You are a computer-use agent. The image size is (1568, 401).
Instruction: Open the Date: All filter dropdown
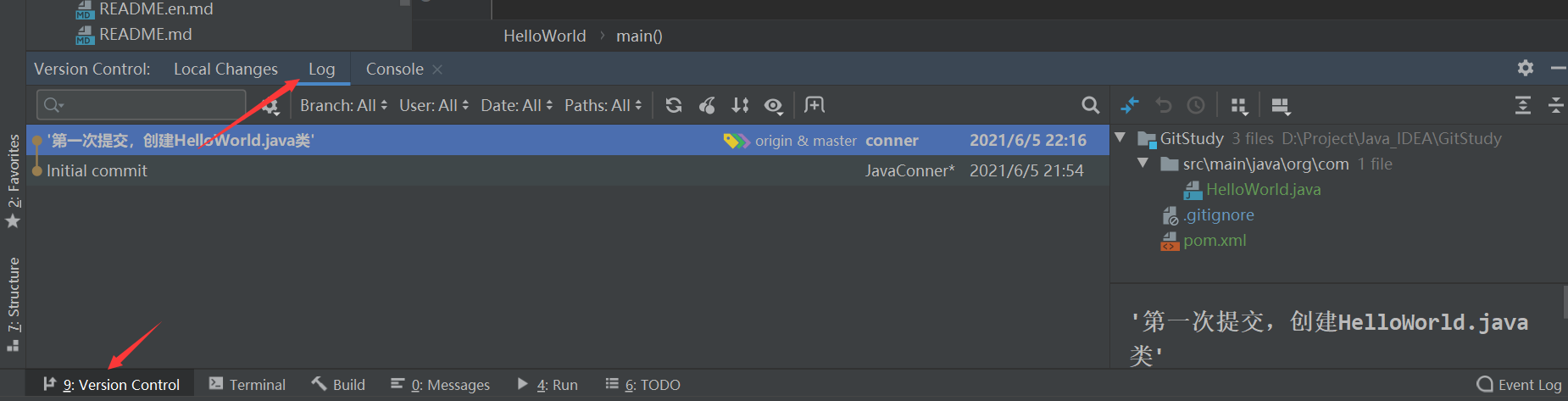click(516, 105)
